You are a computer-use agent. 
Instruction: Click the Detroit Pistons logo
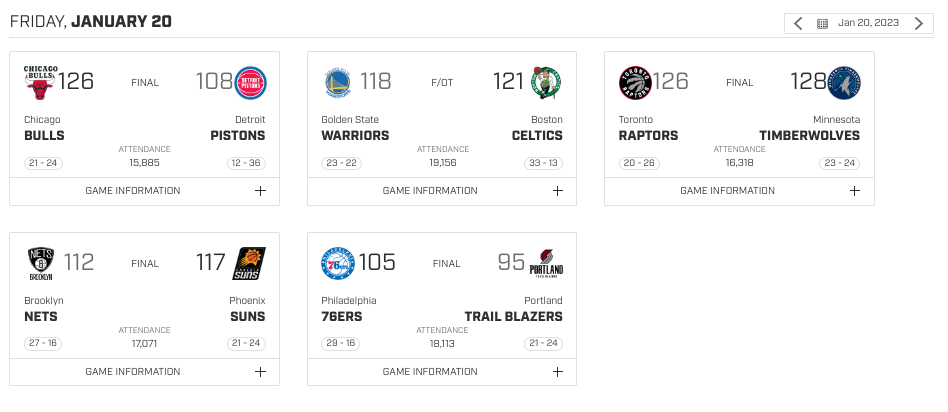tap(250, 82)
